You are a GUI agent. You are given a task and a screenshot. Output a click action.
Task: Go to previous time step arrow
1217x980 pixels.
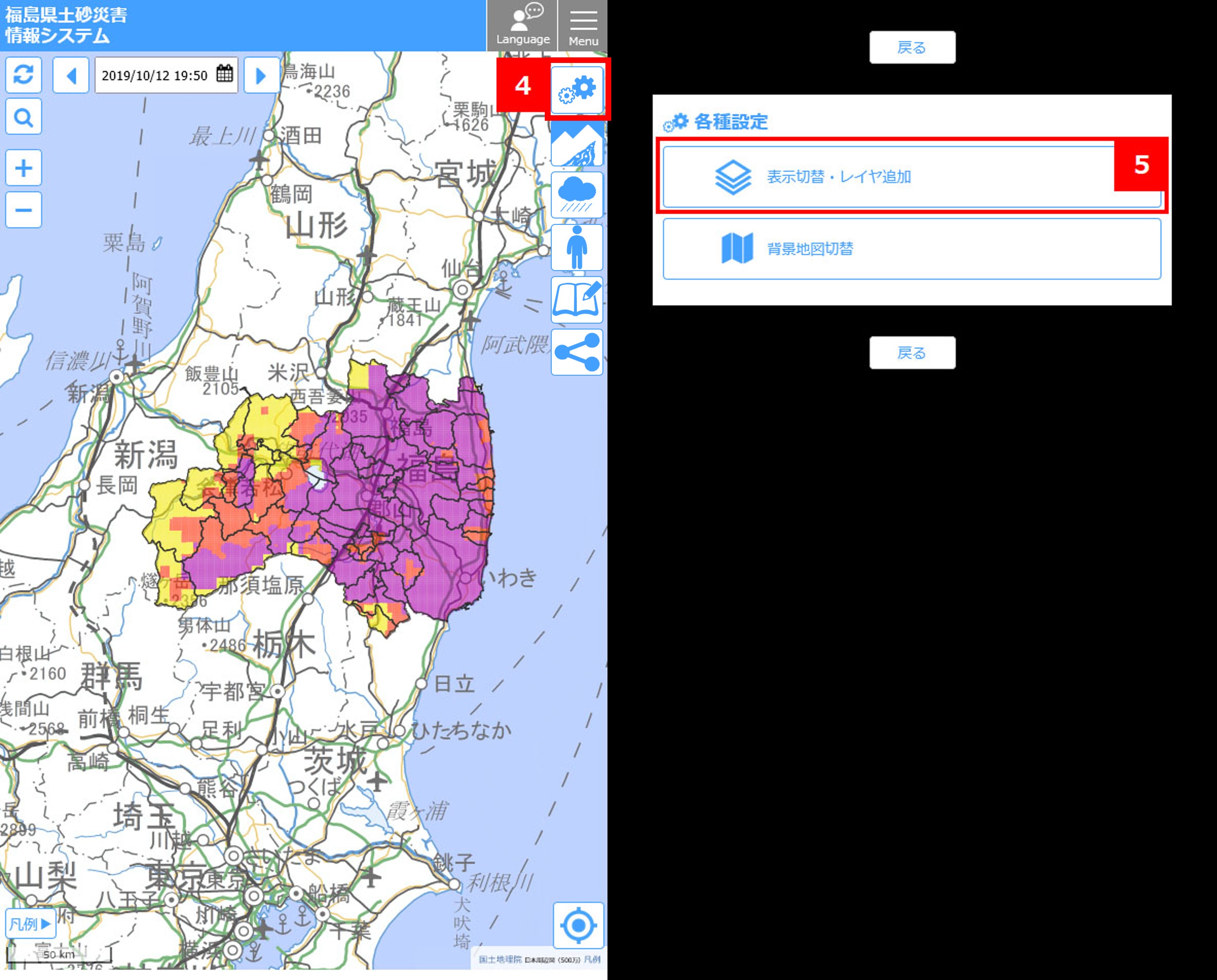point(70,75)
